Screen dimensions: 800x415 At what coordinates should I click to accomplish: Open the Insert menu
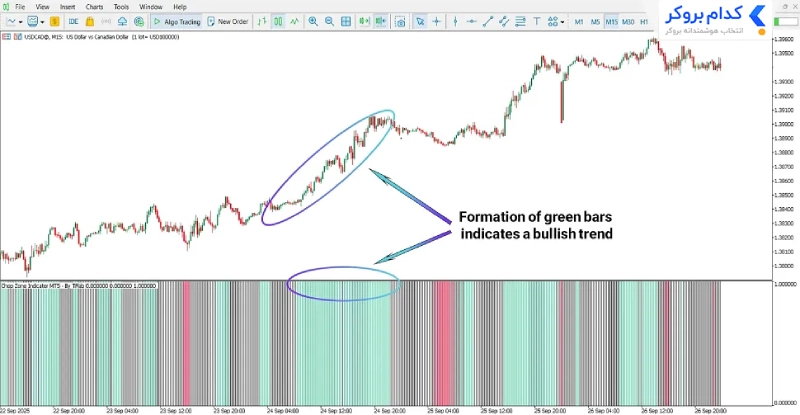[x=67, y=7]
